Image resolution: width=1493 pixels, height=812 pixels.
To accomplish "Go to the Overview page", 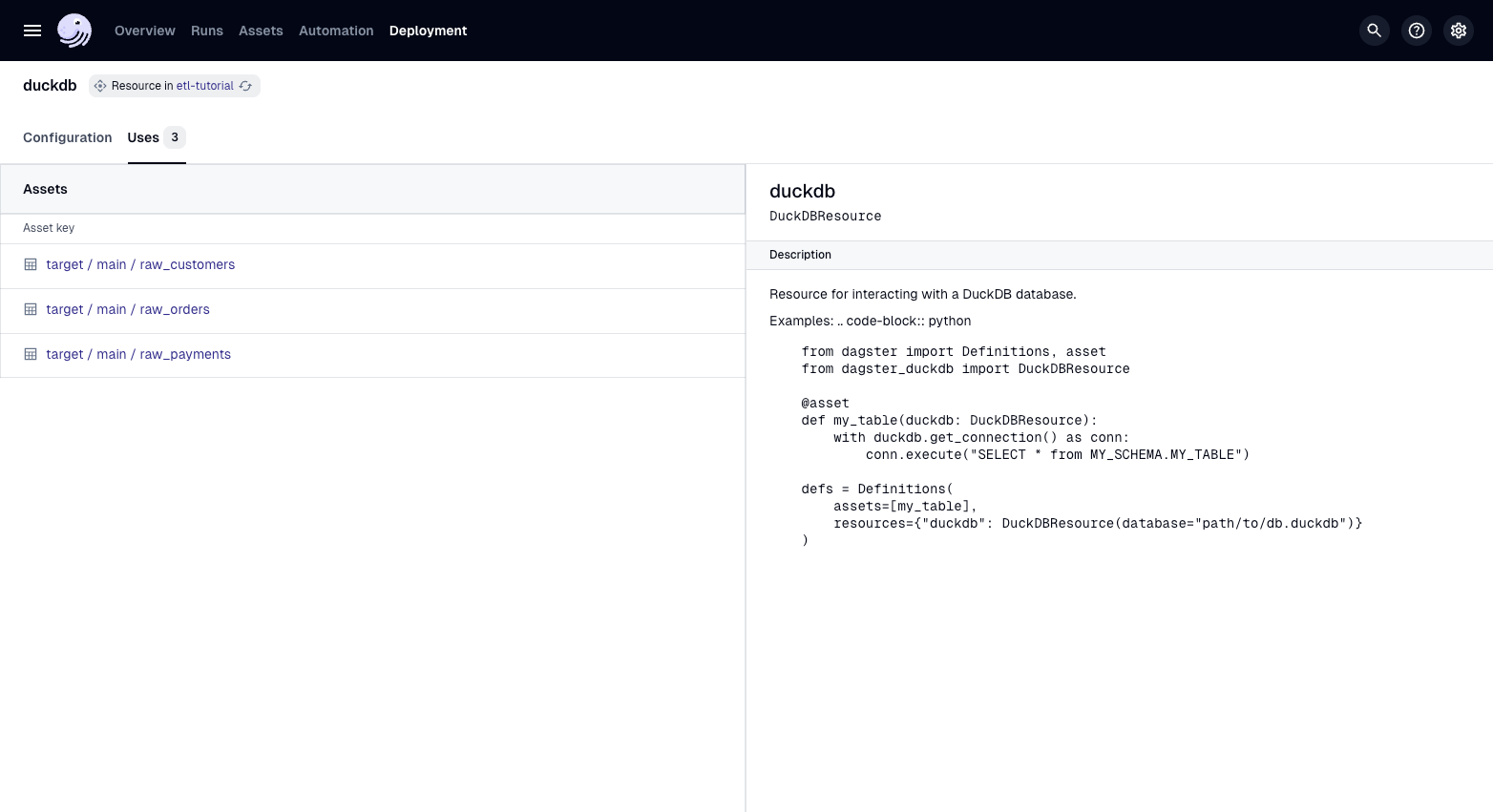I will pyautogui.click(x=145, y=31).
